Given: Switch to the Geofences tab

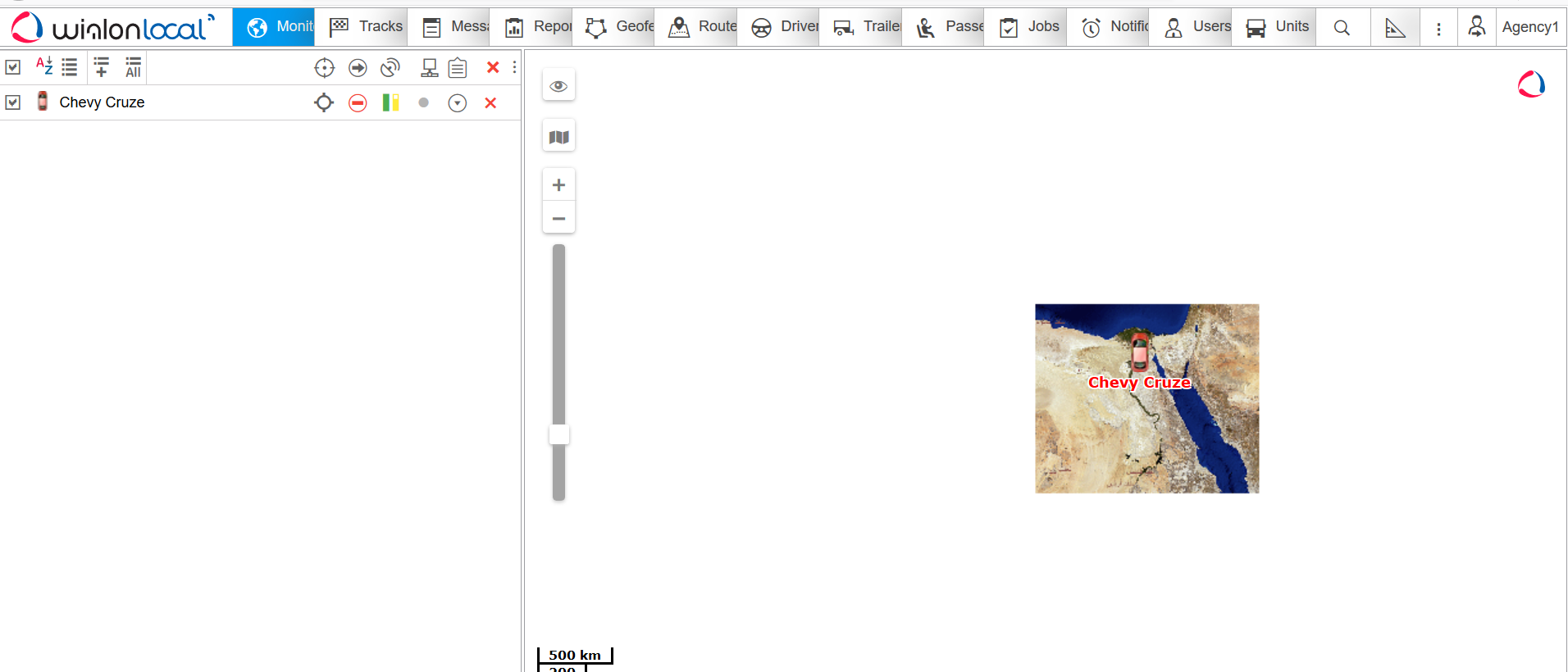Looking at the screenshot, I should [619, 27].
